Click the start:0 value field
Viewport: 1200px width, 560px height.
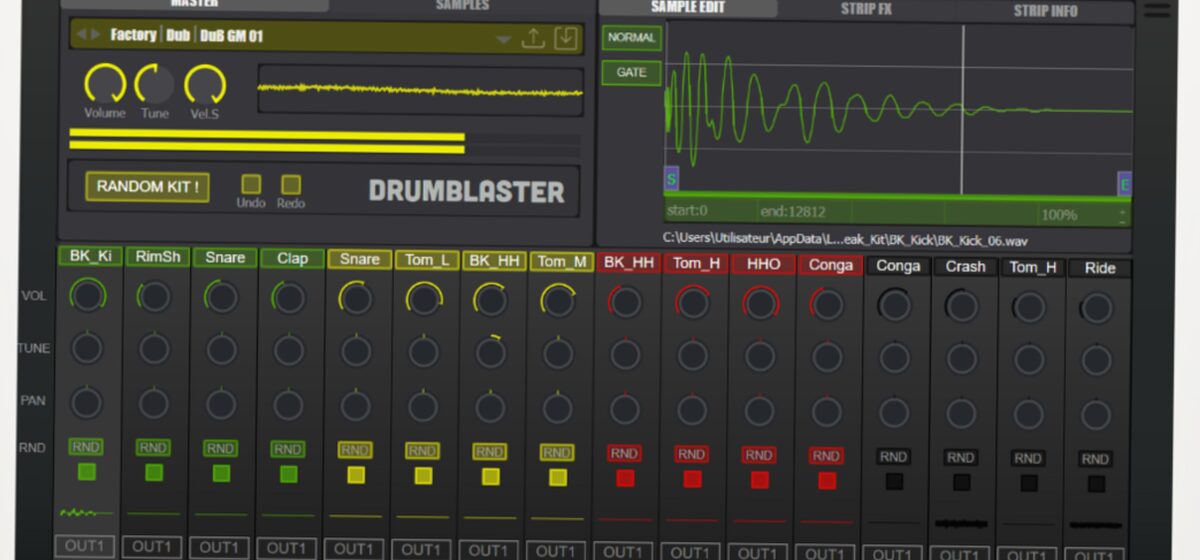687,211
